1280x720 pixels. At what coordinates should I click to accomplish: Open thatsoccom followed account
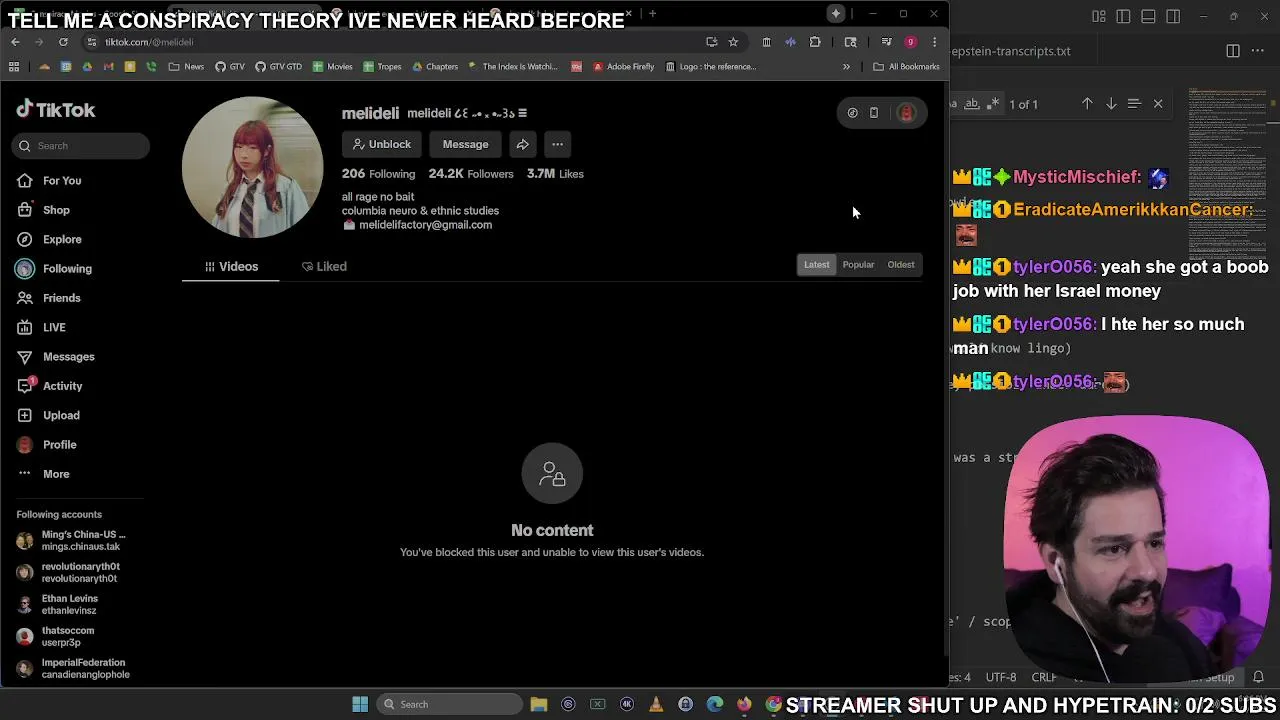tap(56, 637)
